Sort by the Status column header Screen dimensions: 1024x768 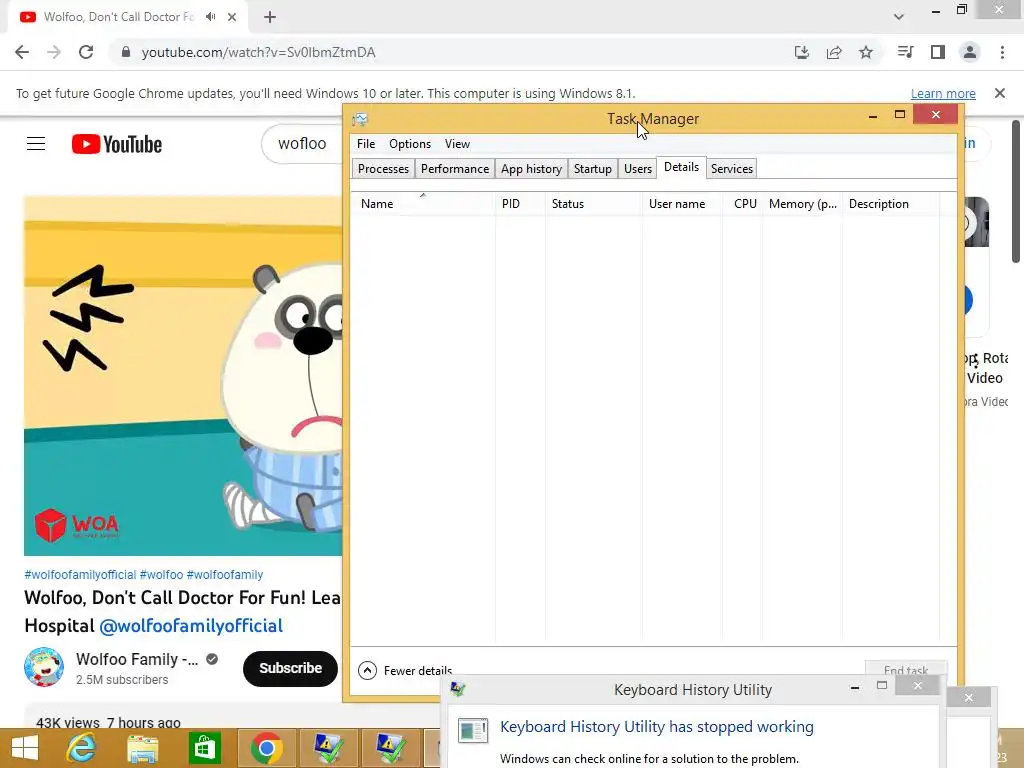(x=593, y=204)
